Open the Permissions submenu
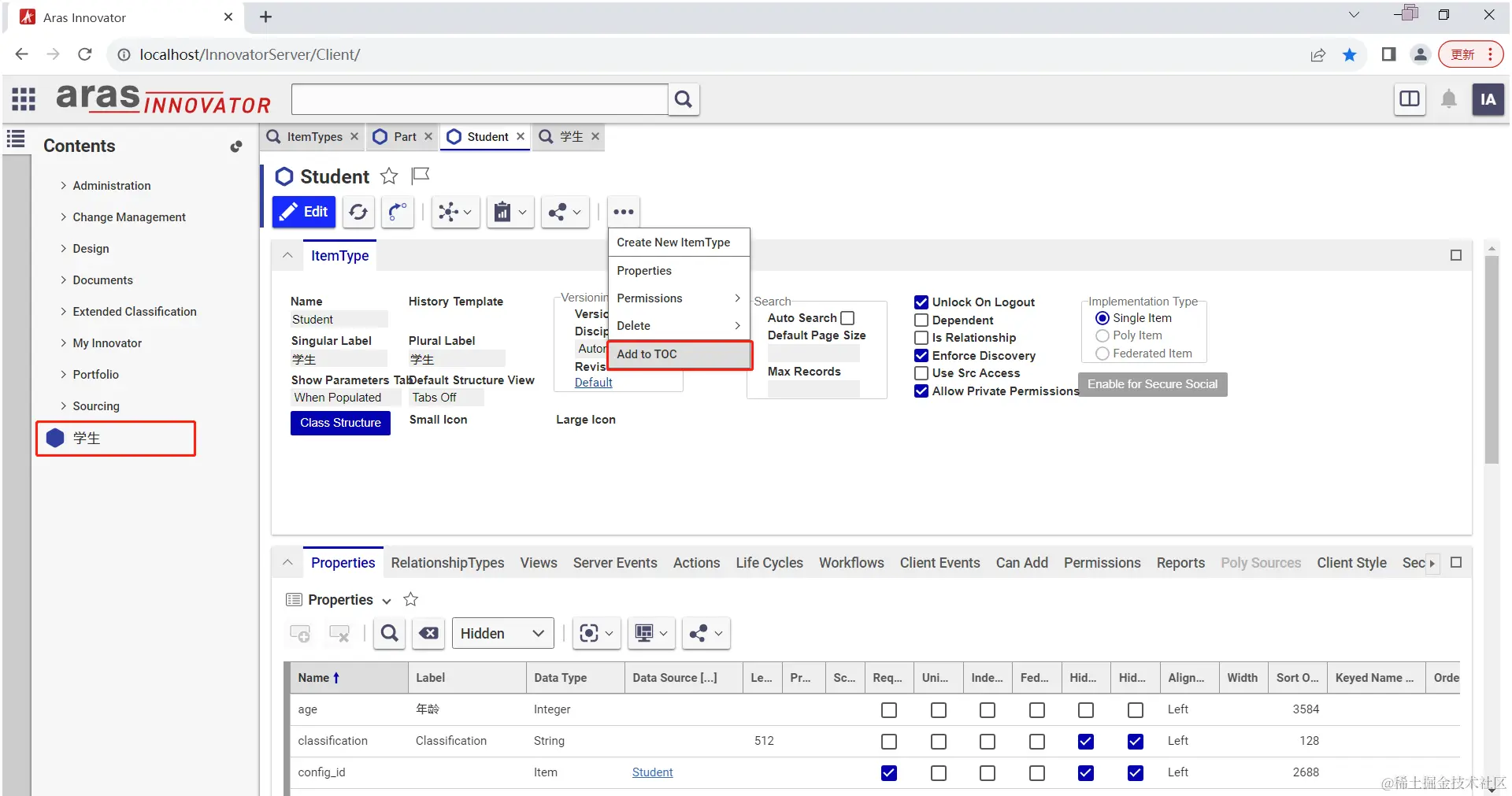 (680, 298)
